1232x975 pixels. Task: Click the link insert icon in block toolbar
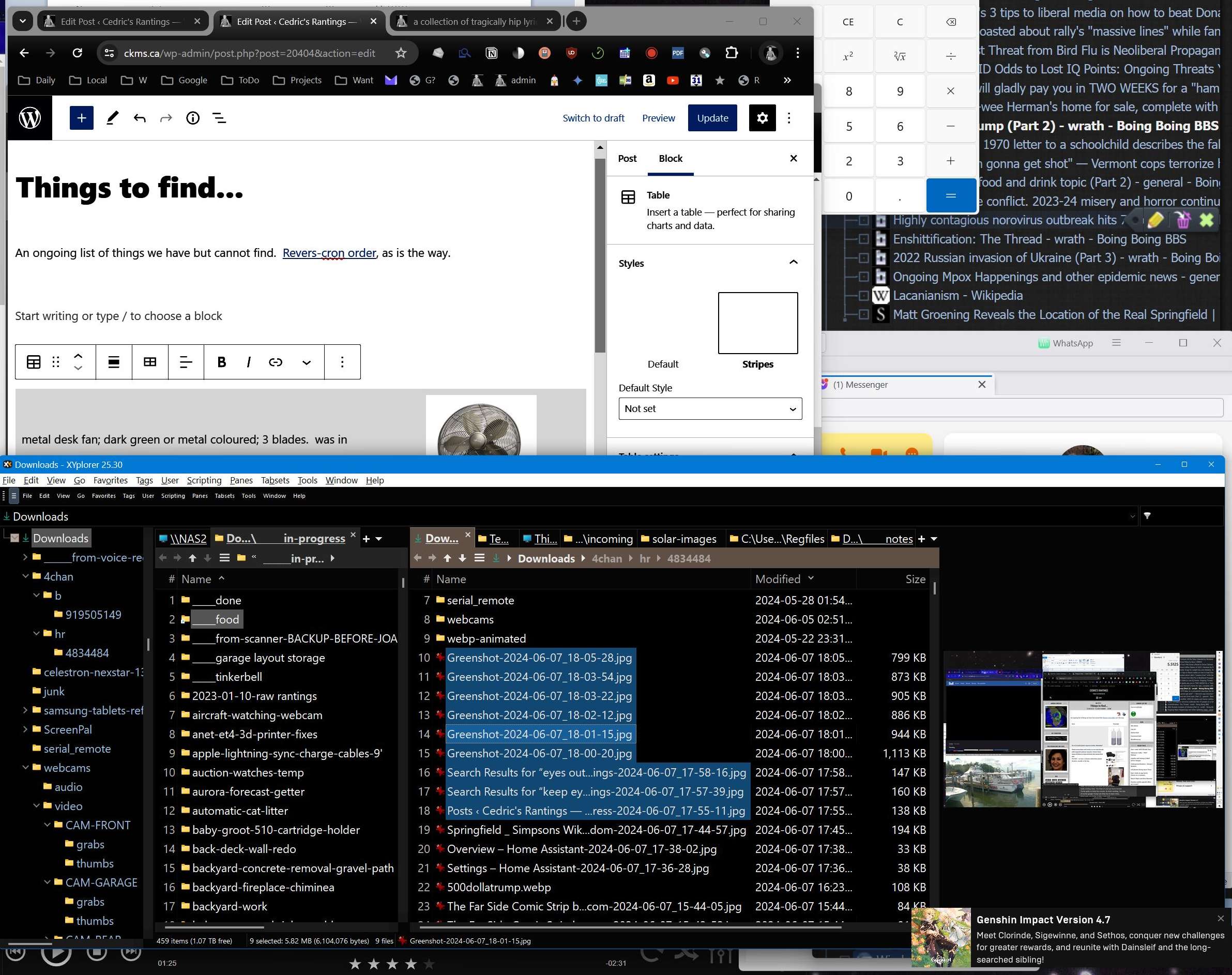coord(276,362)
